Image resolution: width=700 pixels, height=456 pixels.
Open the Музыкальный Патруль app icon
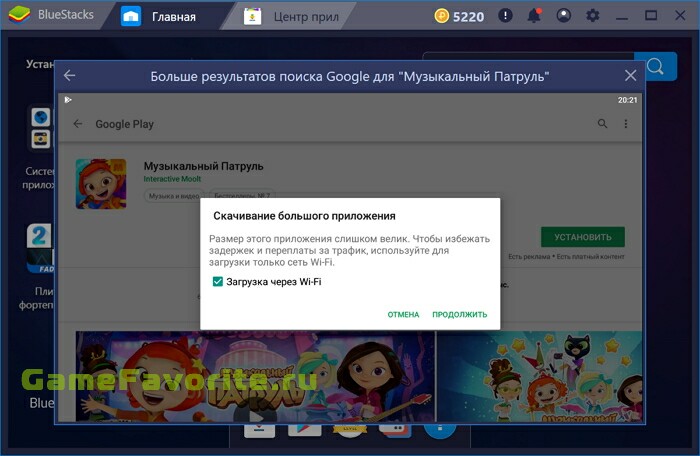click(101, 184)
